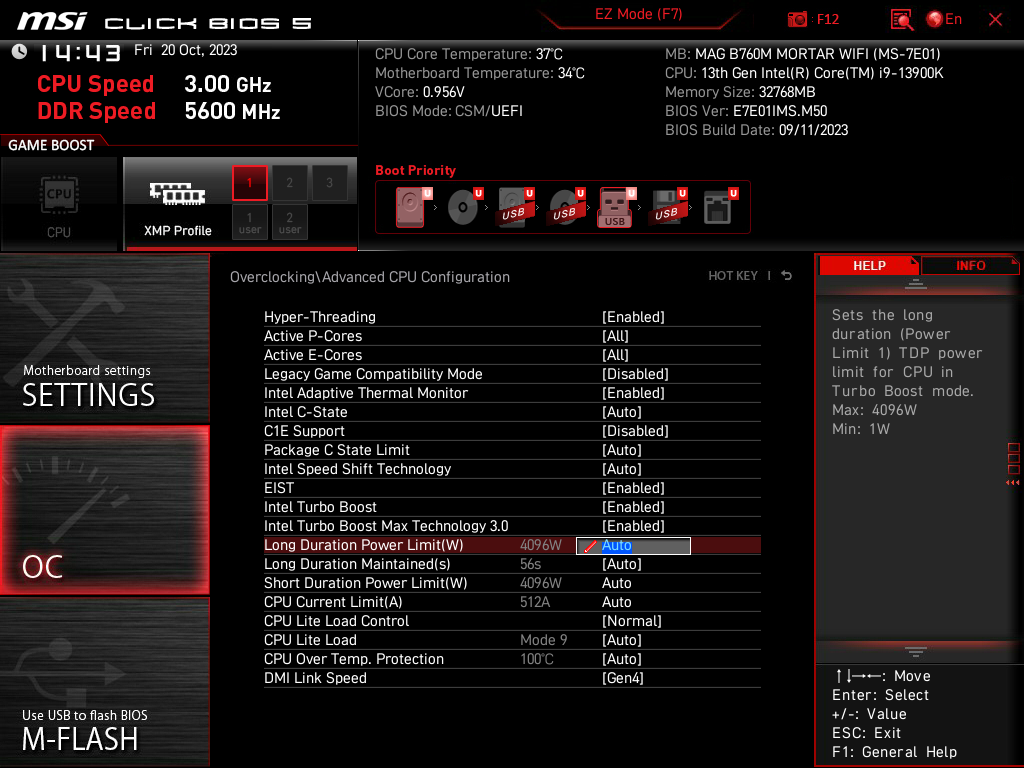Click the 'Mode 9' Lite Load value
The width and height of the screenshot is (1024, 768).
tap(543, 639)
